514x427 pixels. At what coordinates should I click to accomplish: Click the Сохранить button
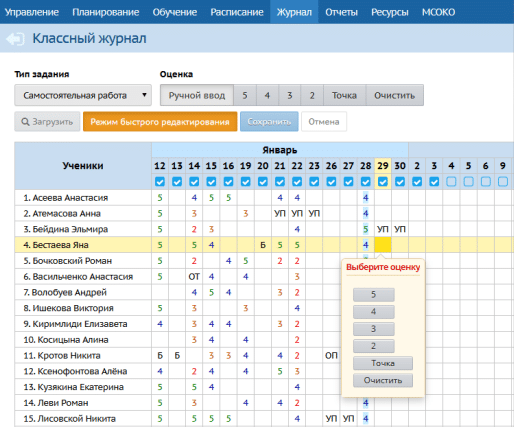[269, 122]
